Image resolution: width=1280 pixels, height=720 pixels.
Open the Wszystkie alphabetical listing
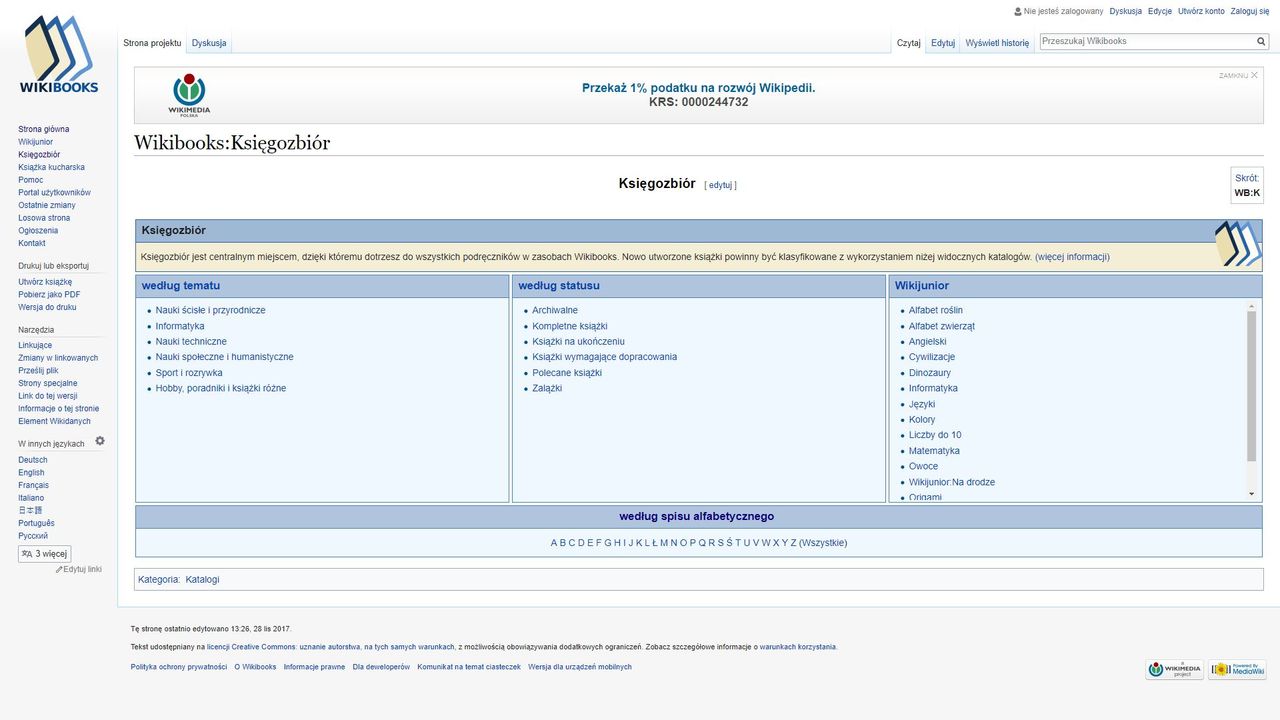click(x=823, y=543)
